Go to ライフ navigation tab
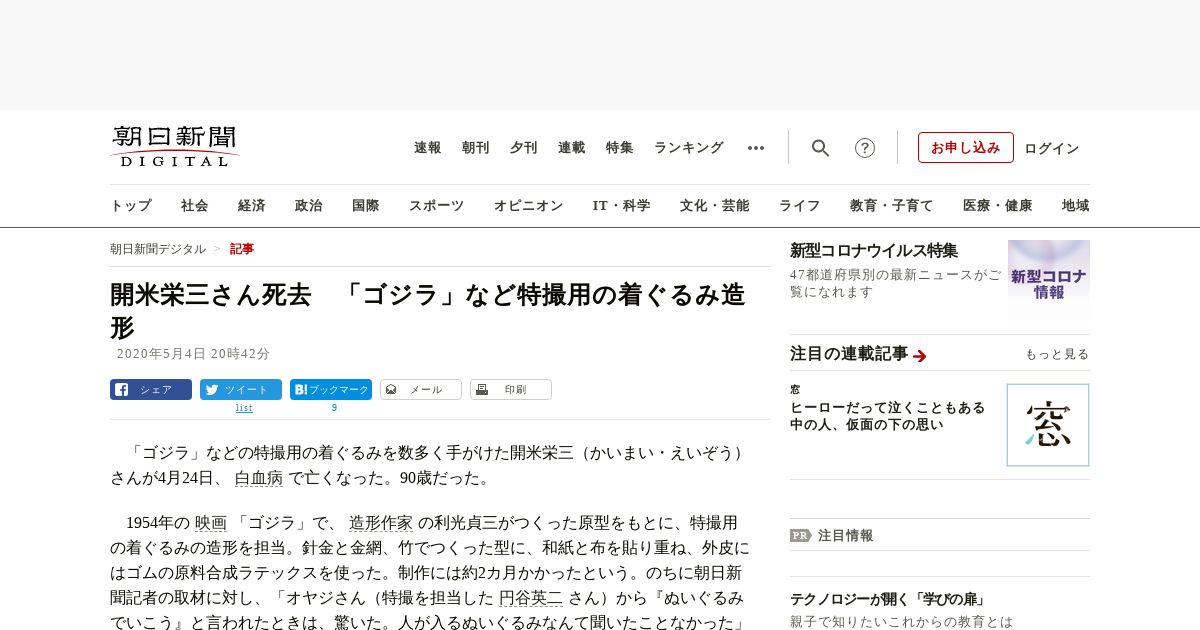This screenshot has width=1200, height=630. (800, 206)
